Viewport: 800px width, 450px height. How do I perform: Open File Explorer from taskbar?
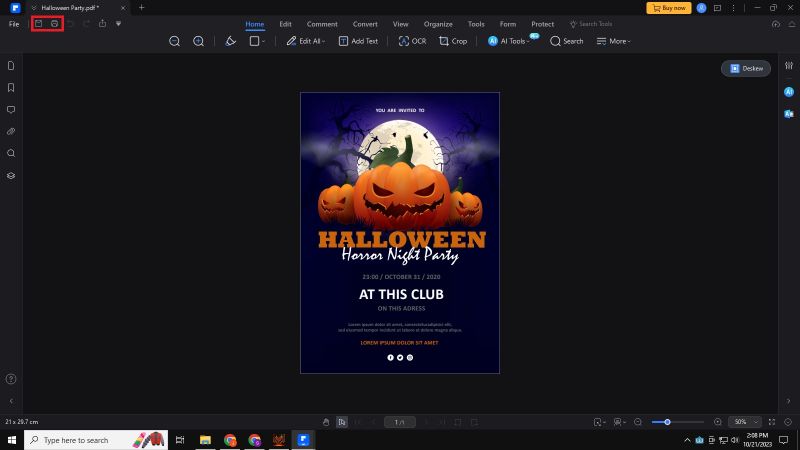coord(205,440)
